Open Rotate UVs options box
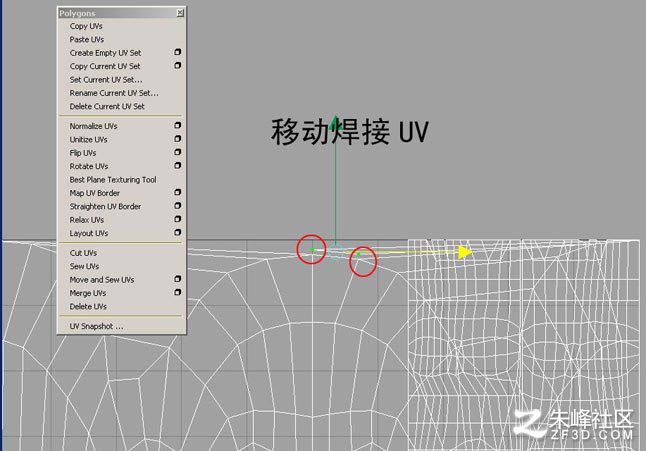This screenshot has height=451, width=646. pos(178,166)
